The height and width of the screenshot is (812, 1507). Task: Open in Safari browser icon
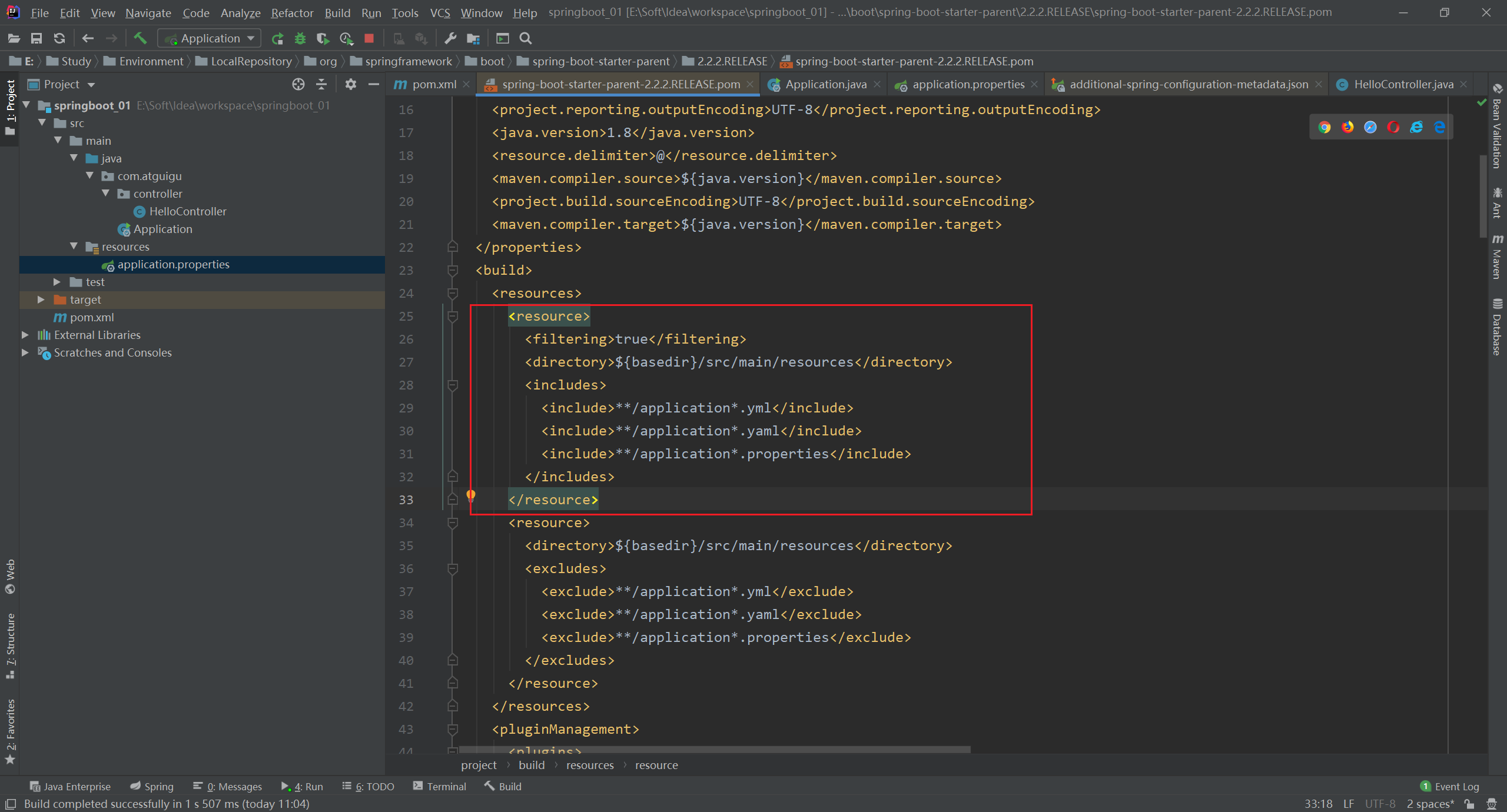[x=1370, y=127]
